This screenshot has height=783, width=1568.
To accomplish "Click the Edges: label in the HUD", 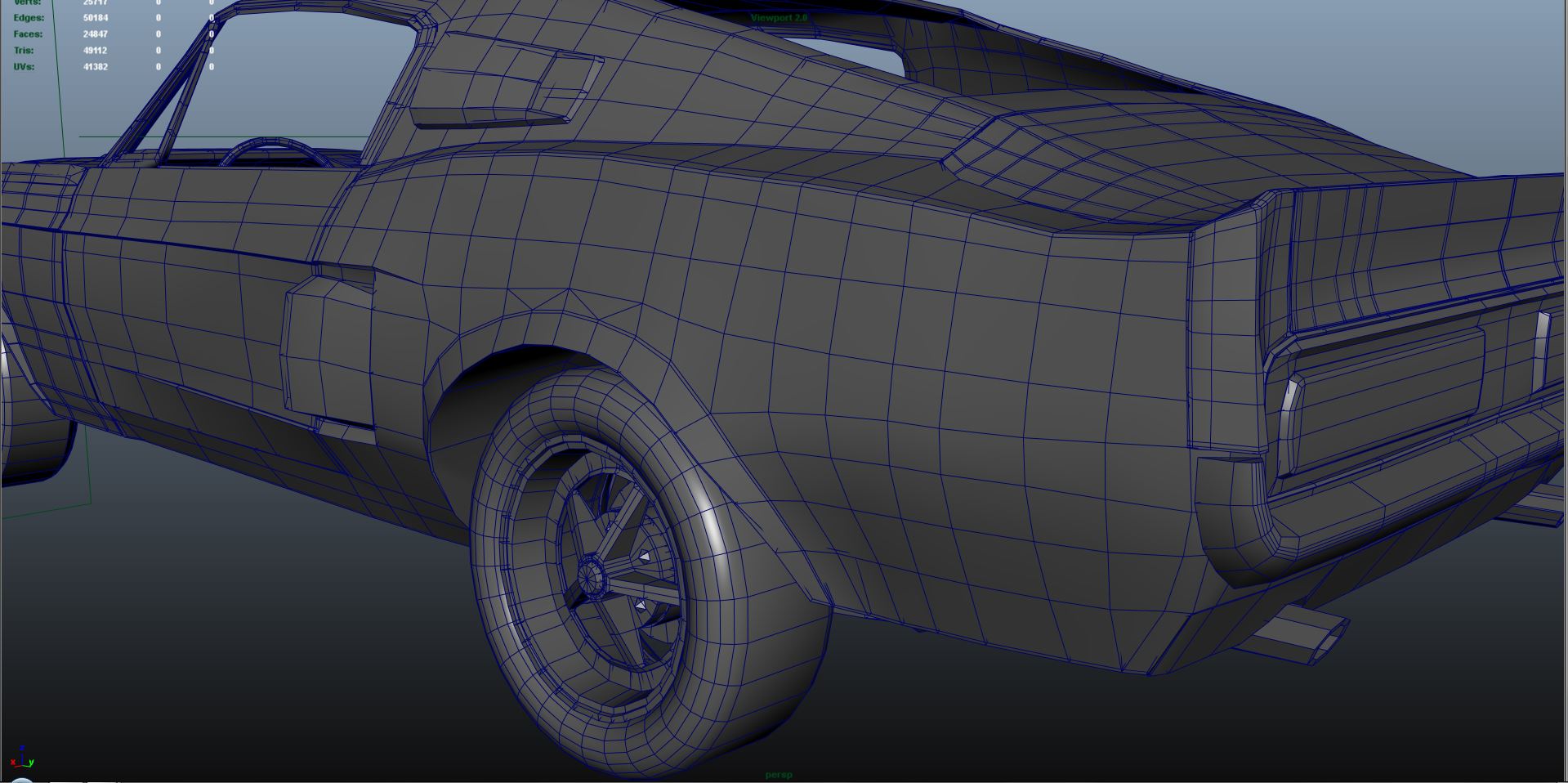I will 29,18.
